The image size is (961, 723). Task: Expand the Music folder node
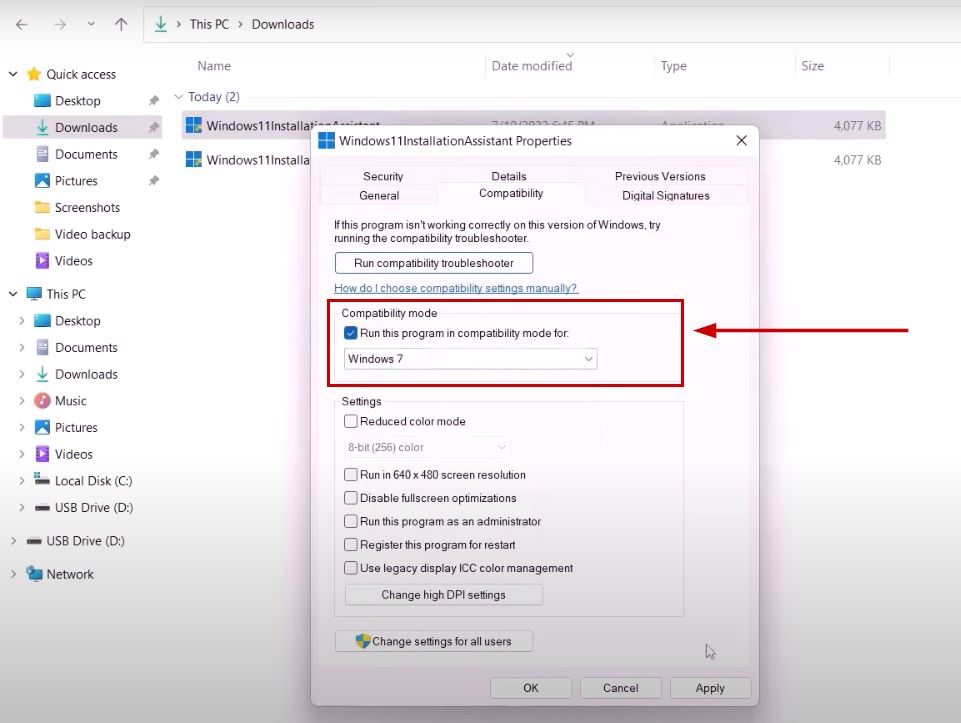21,401
